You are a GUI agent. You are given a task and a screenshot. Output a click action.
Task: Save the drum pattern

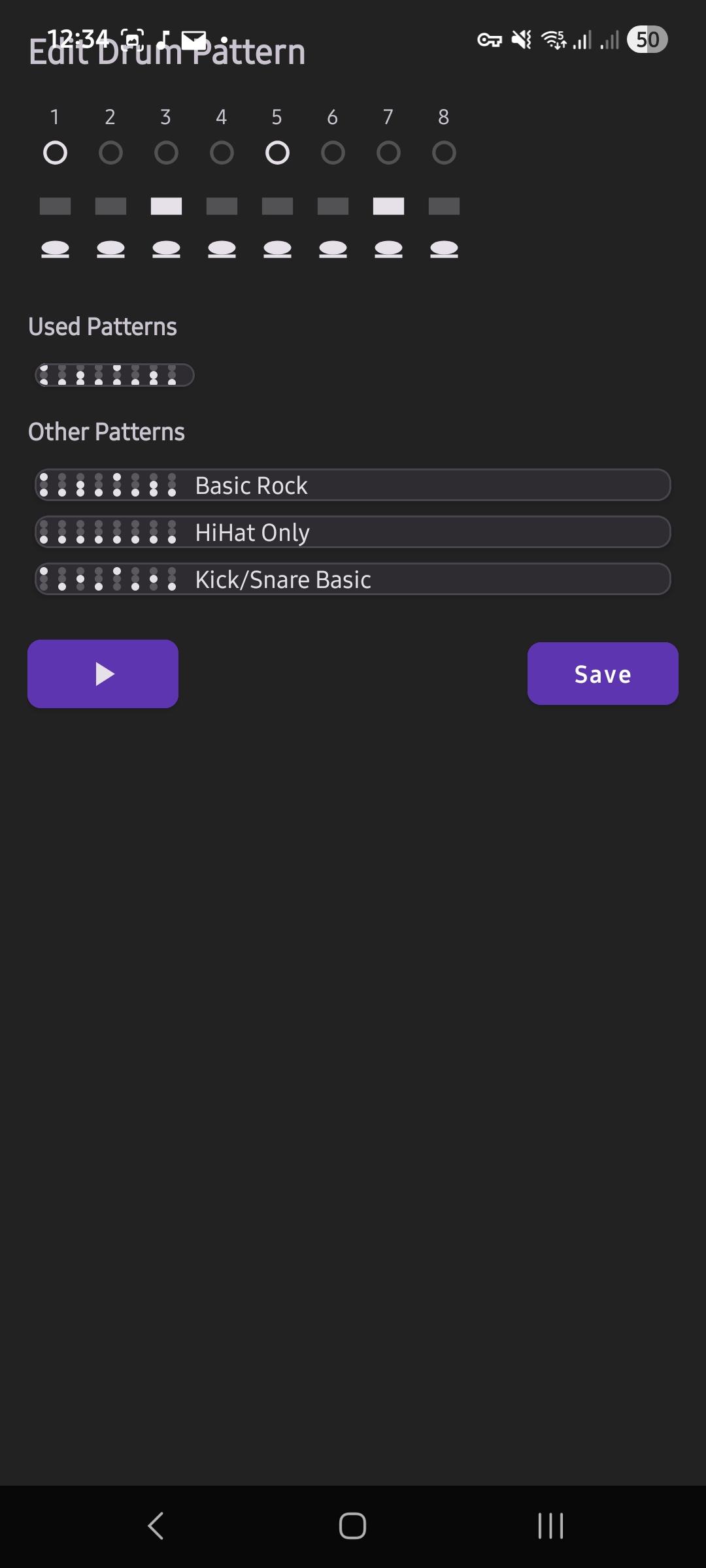pos(602,674)
